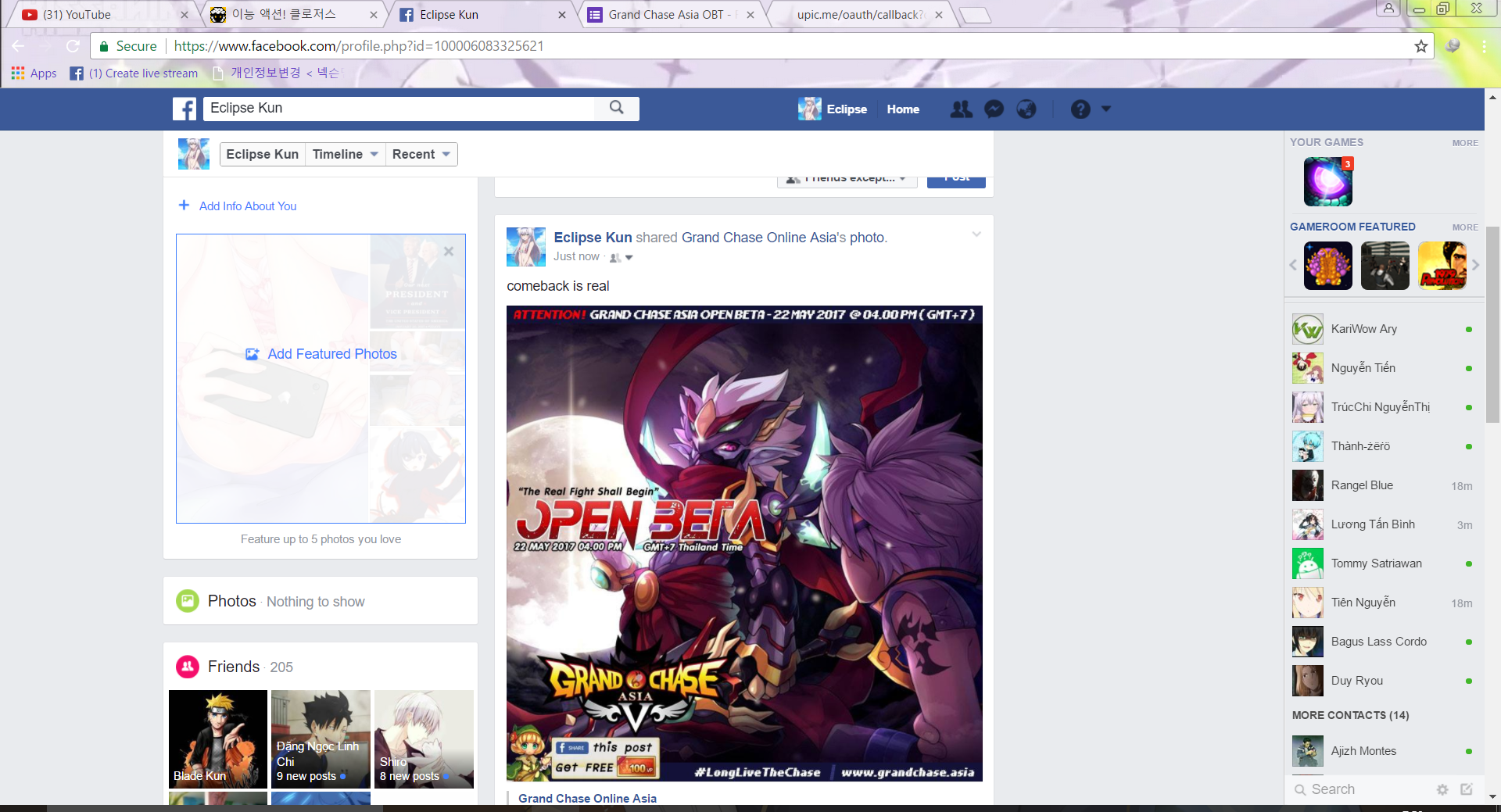Screen dimensions: 1501x812
Task: Open the Timeline dropdown
Action: [345, 154]
